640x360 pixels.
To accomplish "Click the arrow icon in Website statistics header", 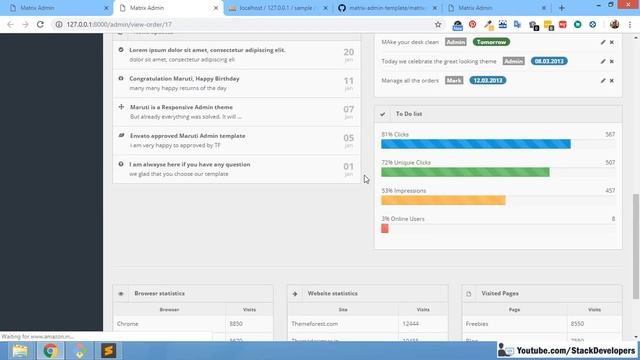I will coord(295,293).
